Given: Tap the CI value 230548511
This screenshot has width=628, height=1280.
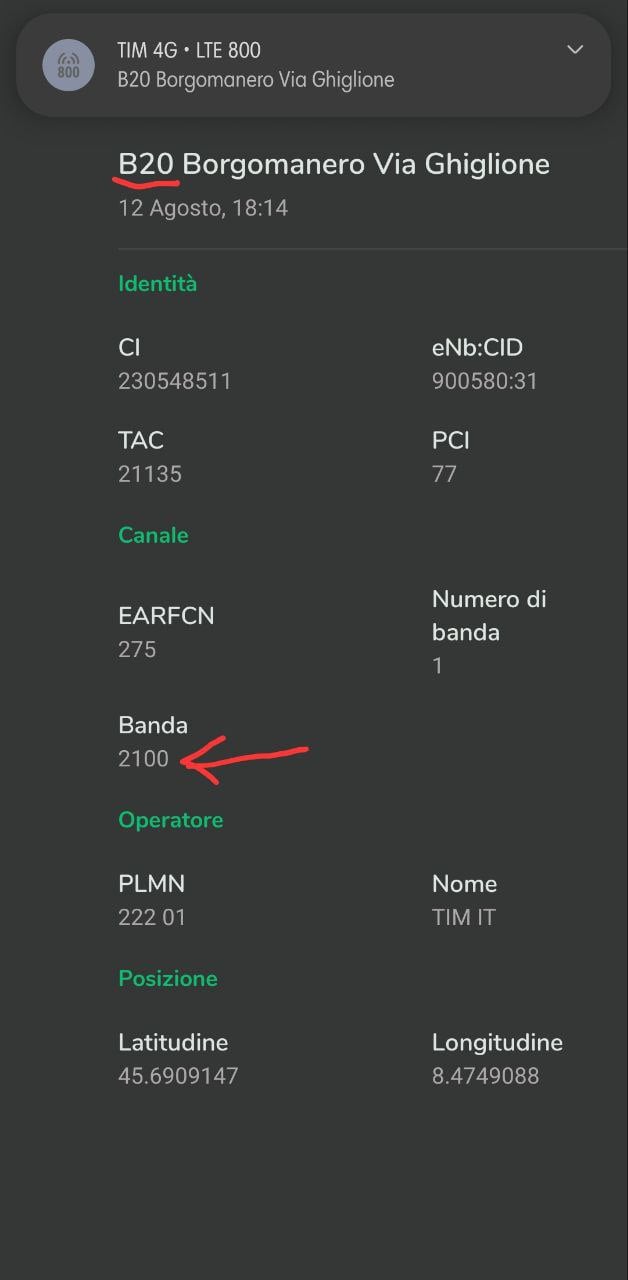Looking at the screenshot, I should [x=174, y=381].
